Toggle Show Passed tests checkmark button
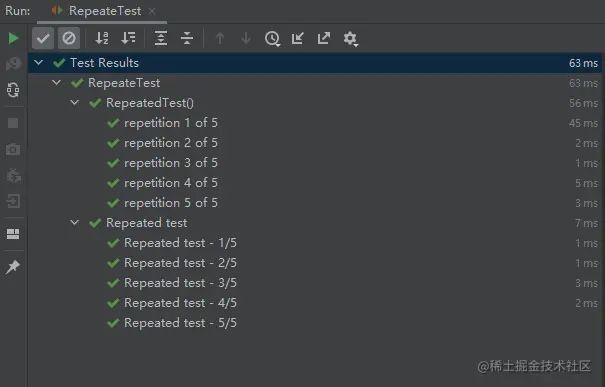The image size is (605, 387). [43, 38]
